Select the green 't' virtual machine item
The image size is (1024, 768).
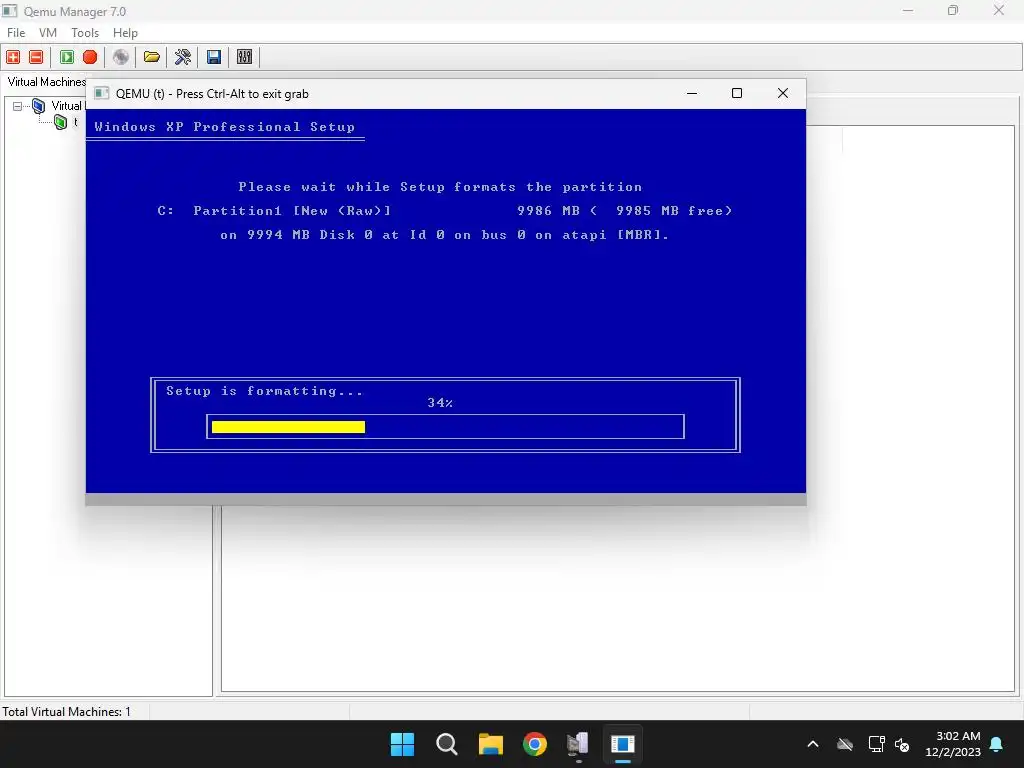coord(61,122)
